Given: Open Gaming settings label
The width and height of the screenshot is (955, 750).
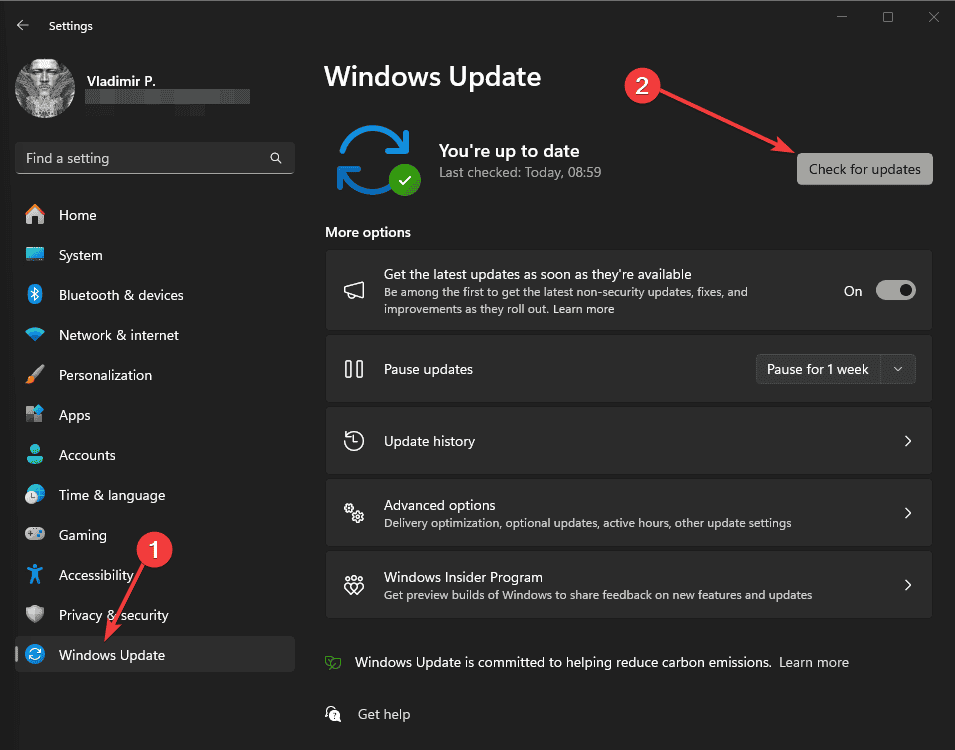Looking at the screenshot, I should [83, 536].
